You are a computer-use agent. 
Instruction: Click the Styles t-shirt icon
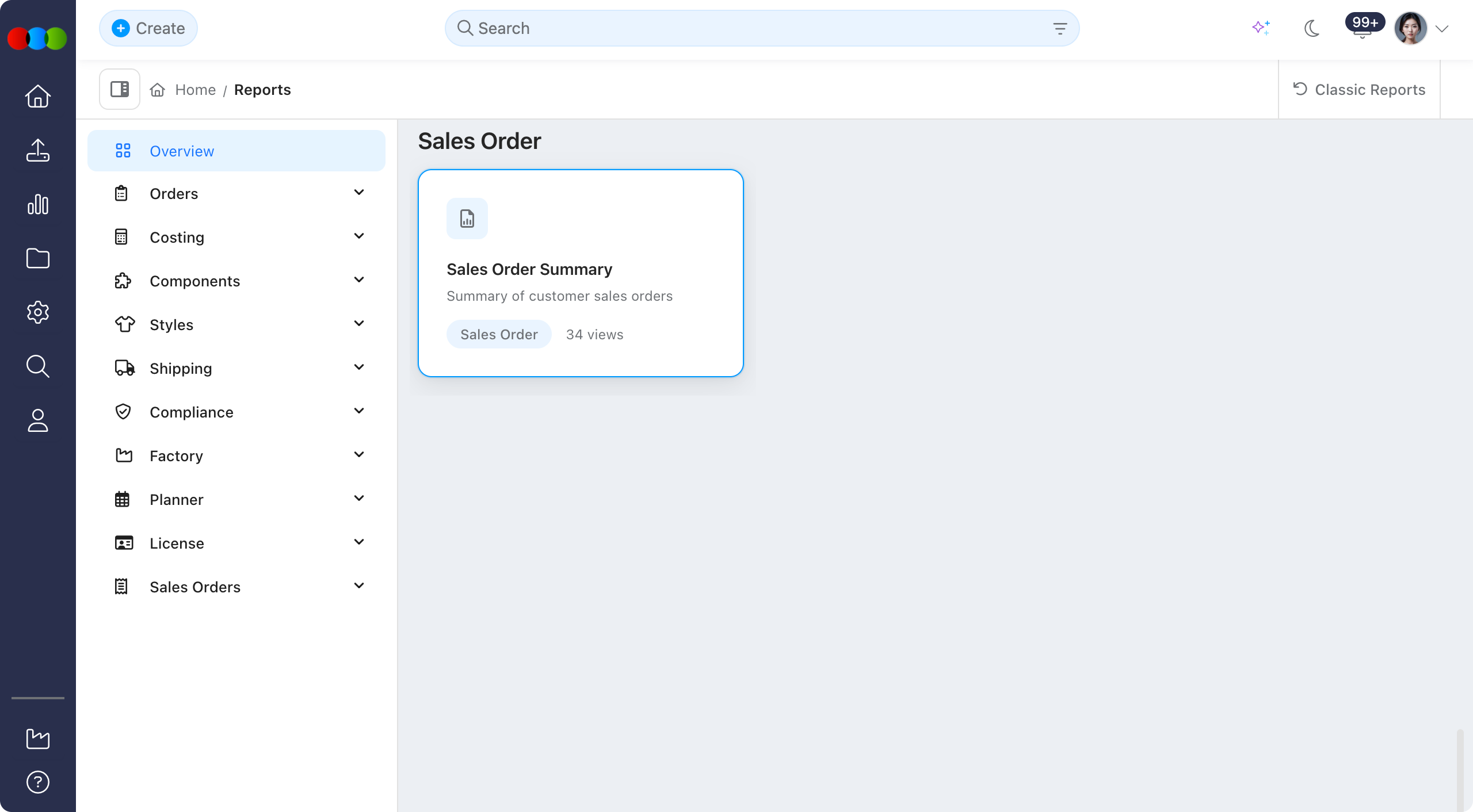coord(125,324)
